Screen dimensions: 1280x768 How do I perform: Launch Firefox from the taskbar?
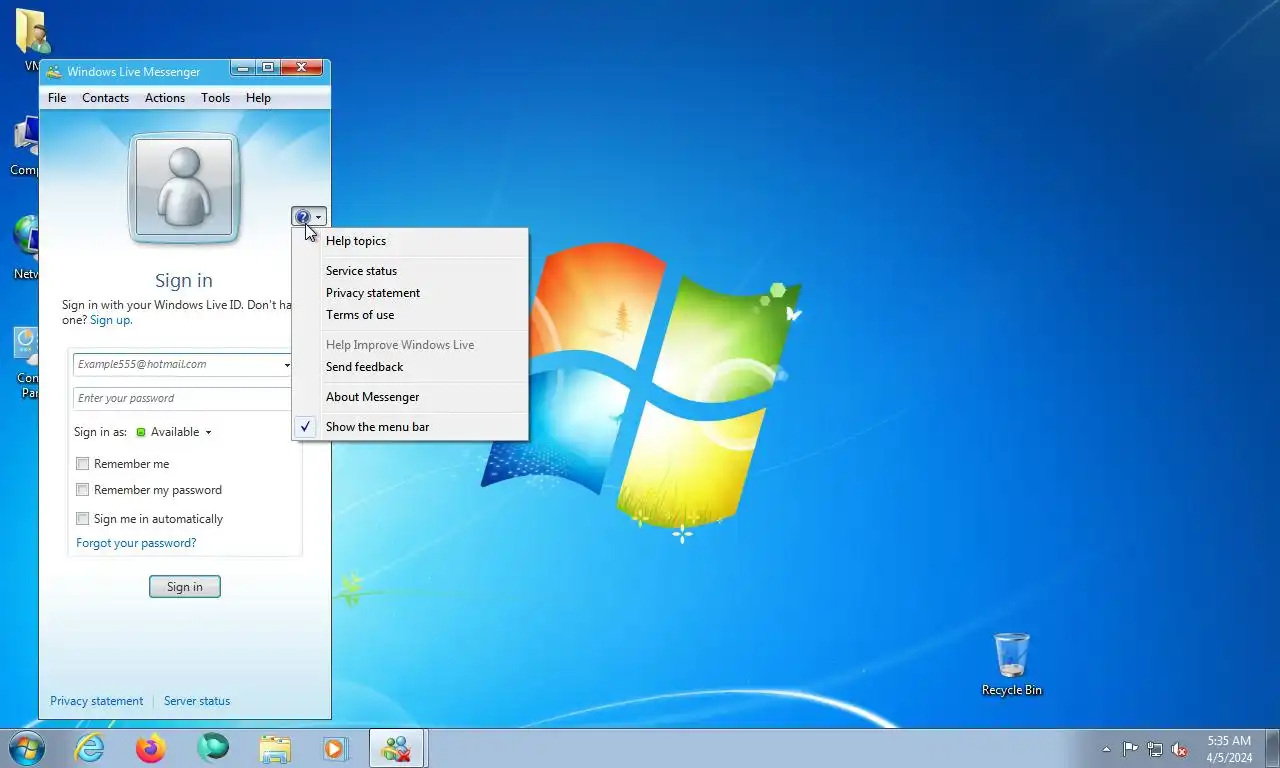tap(151, 748)
